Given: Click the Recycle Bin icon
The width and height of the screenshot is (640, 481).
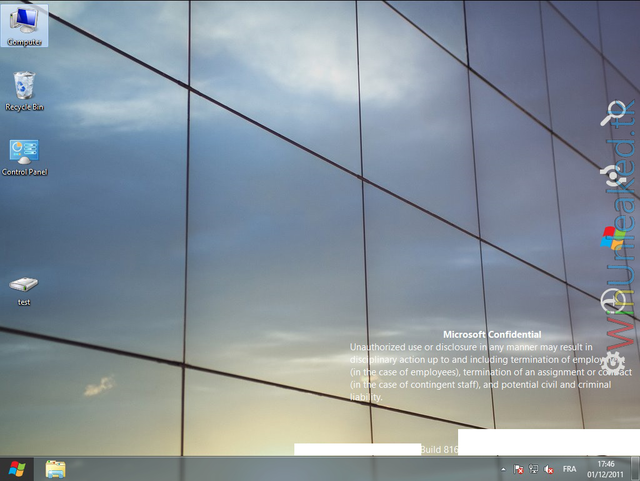Looking at the screenshot, I should (24, 88).
